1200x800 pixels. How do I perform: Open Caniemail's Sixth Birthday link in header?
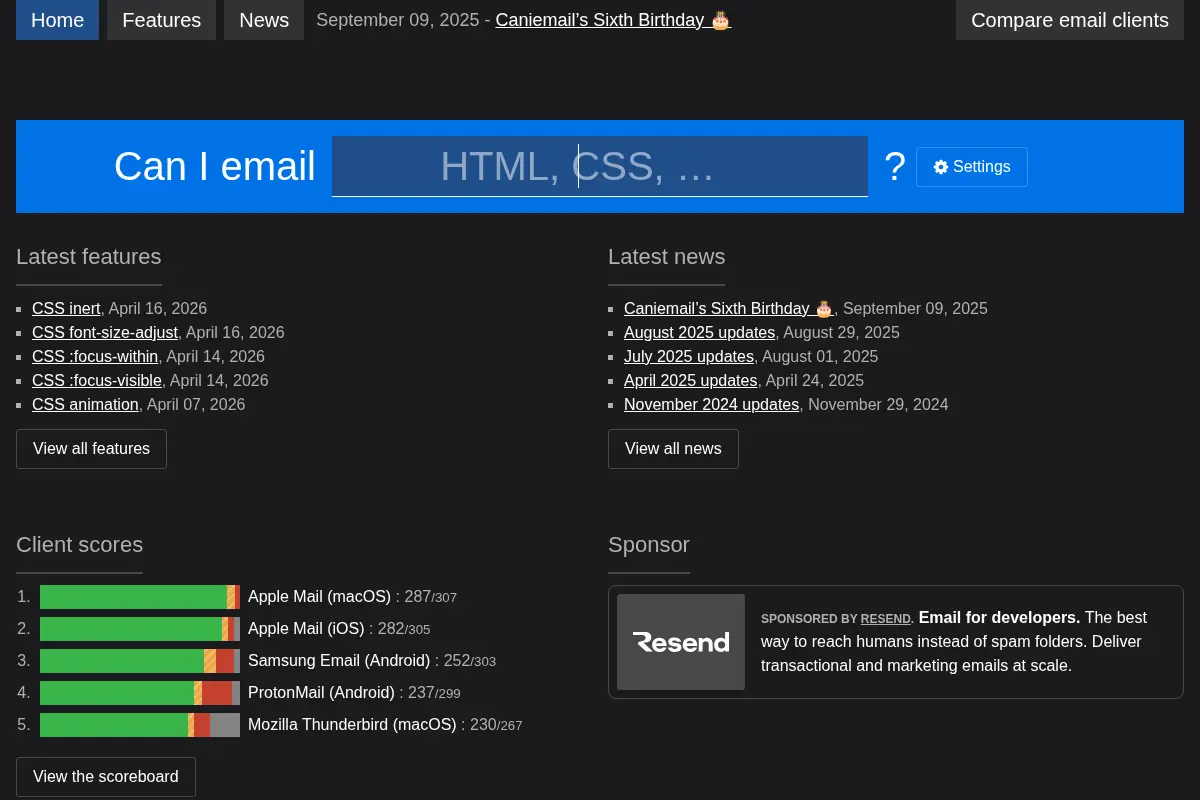tap(613, 20)
